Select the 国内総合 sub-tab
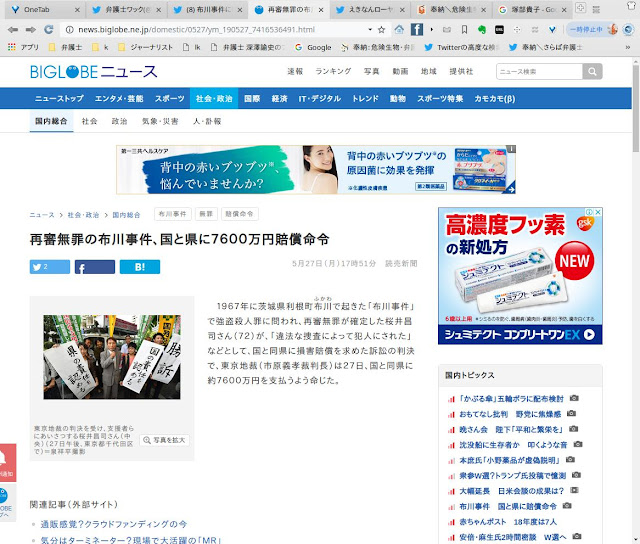 pyautogui.click(x=51, y=121)
